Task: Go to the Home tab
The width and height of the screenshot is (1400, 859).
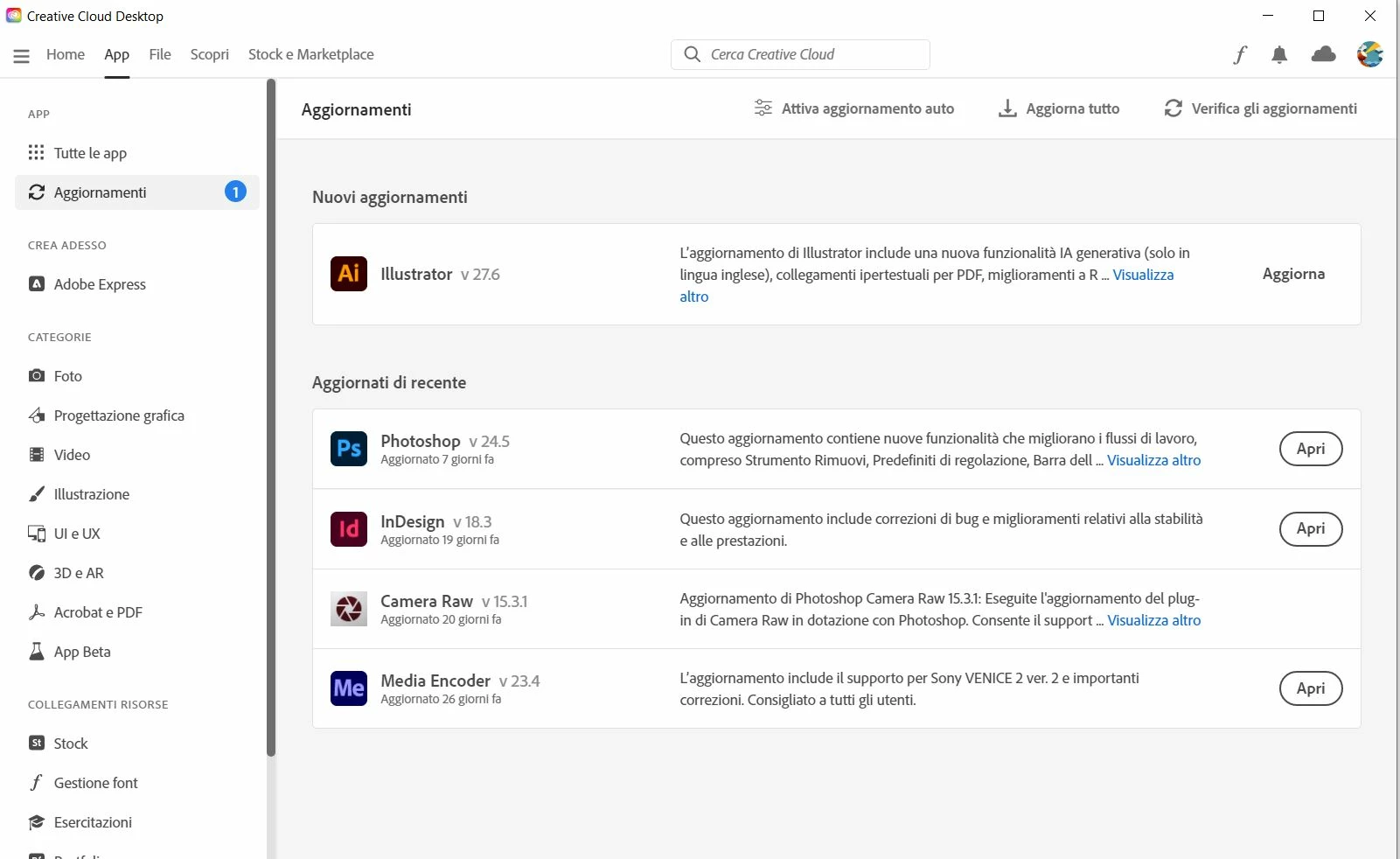Action: click(66, 54)
